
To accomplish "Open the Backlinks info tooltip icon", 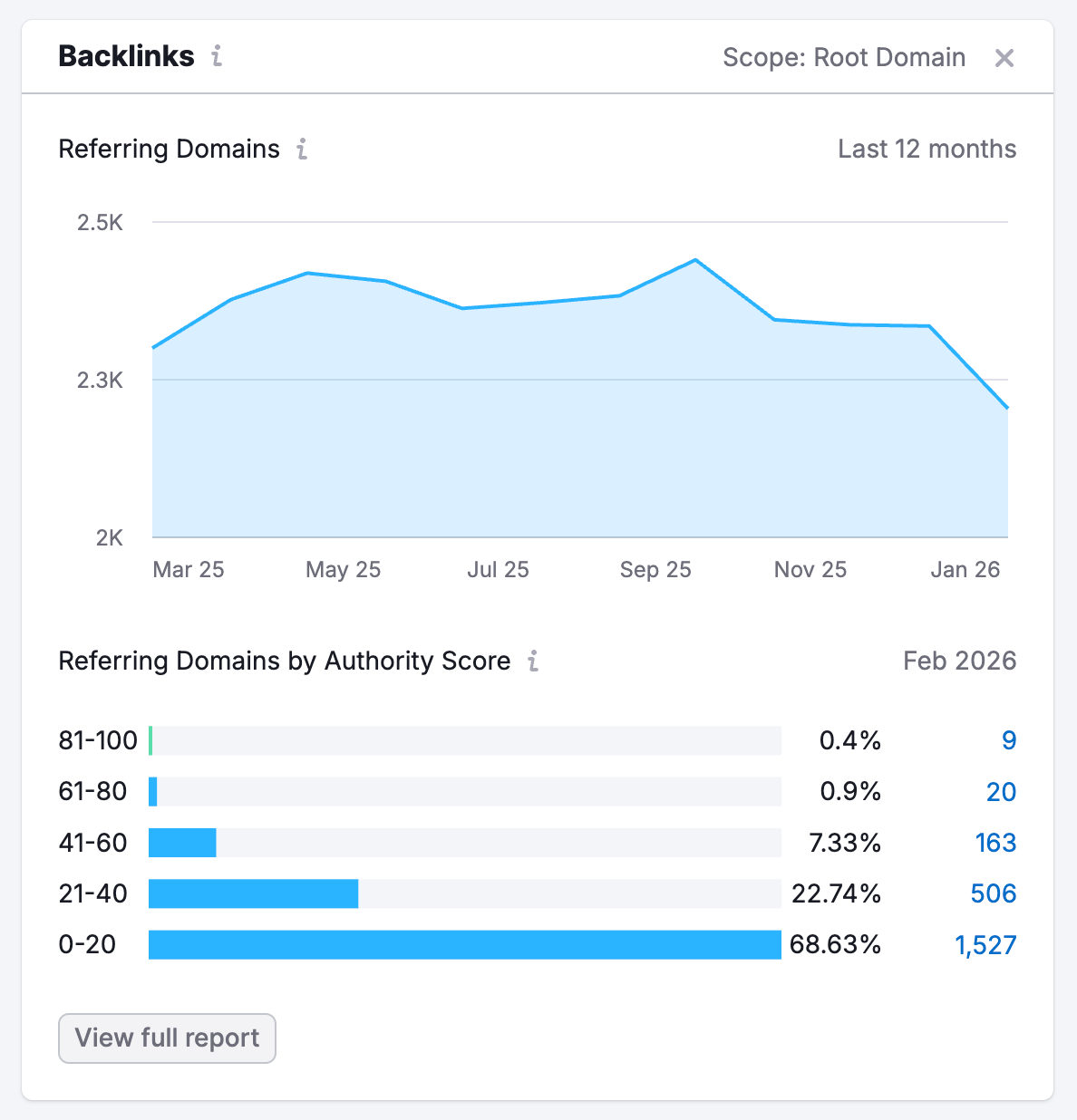I will coord(216,57).
